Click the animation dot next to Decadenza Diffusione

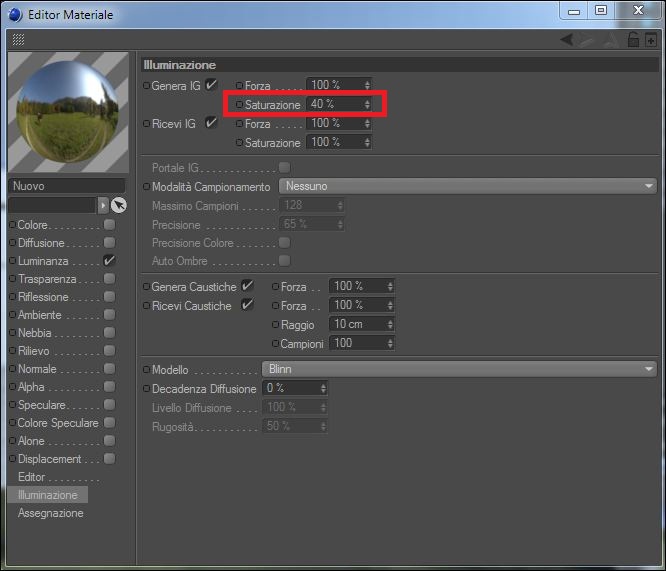(147, 388)
